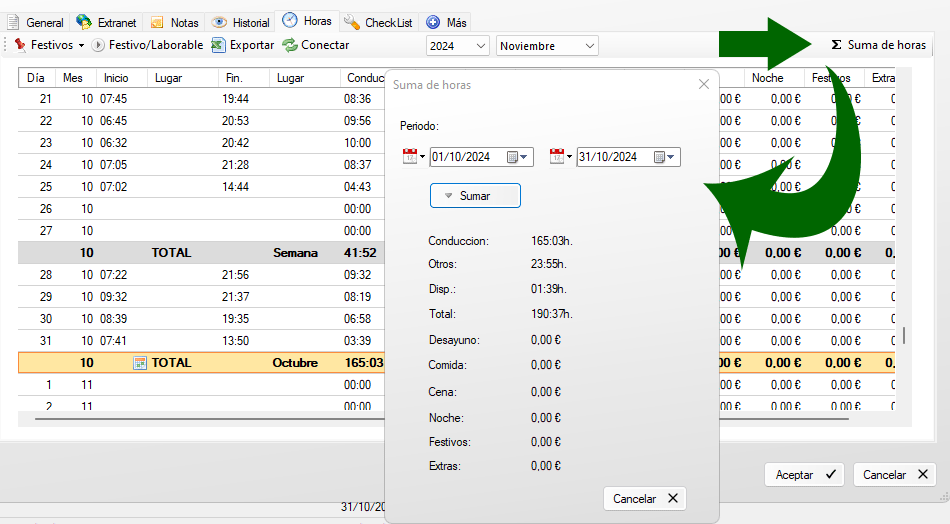Switch to the General tab

coord(36,22)
